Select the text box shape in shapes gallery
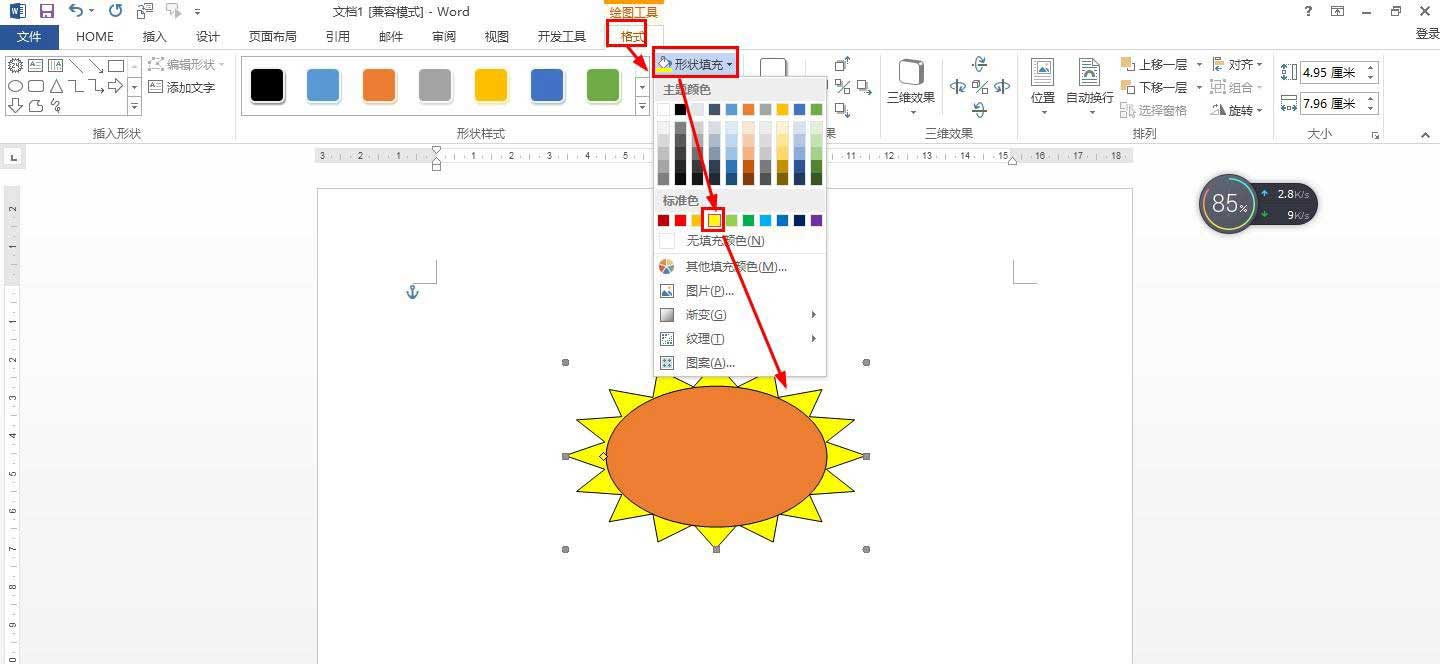 coord(35,66)
